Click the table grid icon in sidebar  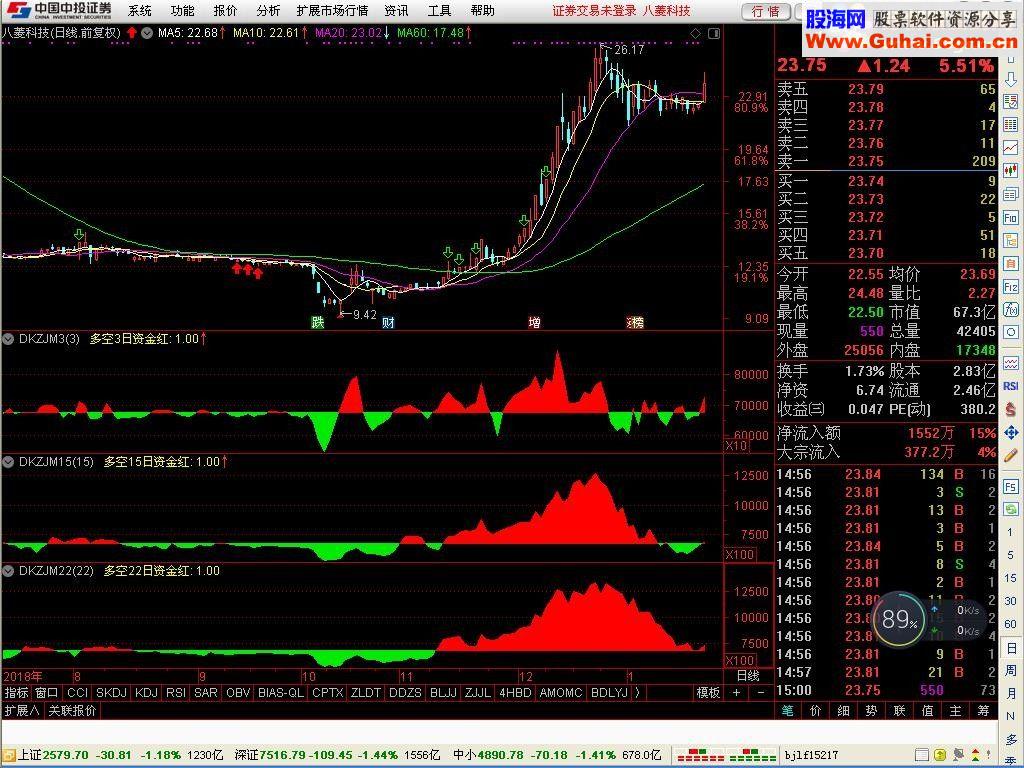pyautogui.click(x=1011, y=124)
